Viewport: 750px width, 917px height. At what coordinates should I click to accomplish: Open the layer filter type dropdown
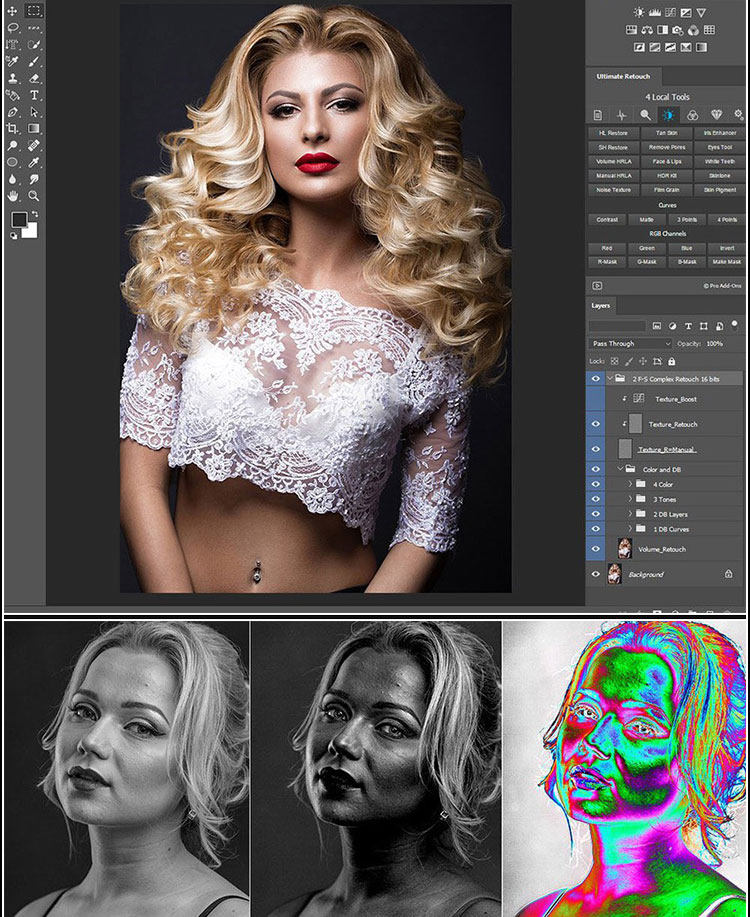pyautogui.click(x=617, y=326)
